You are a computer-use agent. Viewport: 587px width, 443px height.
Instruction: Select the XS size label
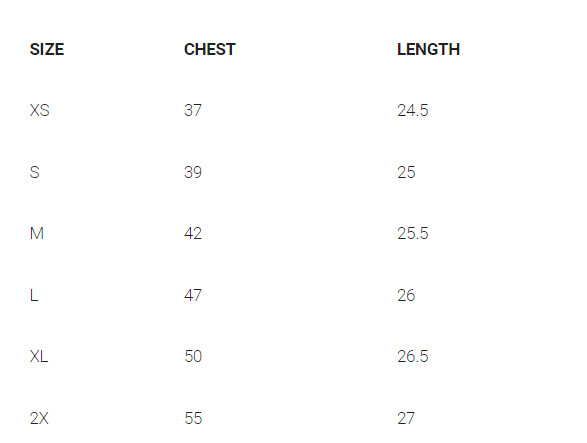tap(40, 110)
